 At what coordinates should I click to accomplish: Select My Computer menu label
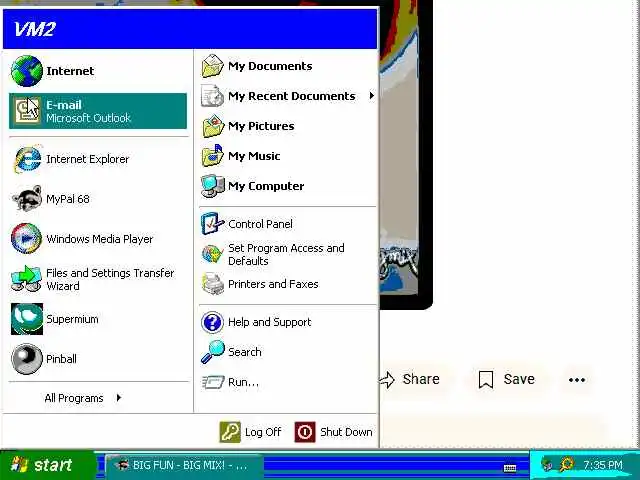click(266, 186)
